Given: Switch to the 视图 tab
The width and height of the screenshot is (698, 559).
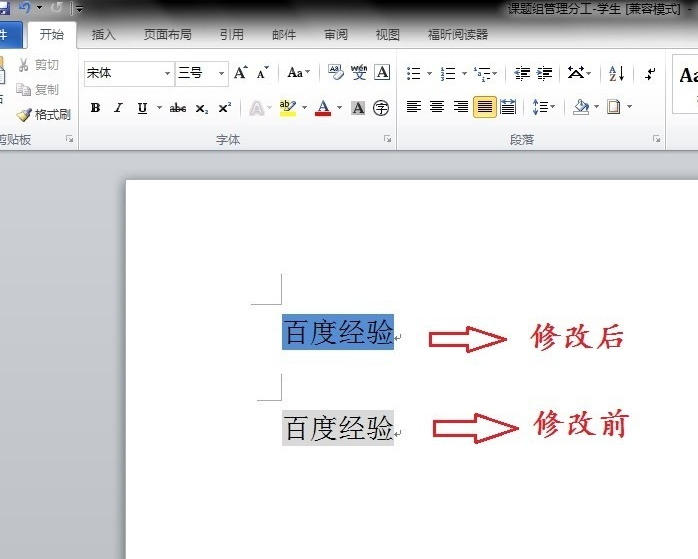Looking at the screenshot, I should click(387, 34).
